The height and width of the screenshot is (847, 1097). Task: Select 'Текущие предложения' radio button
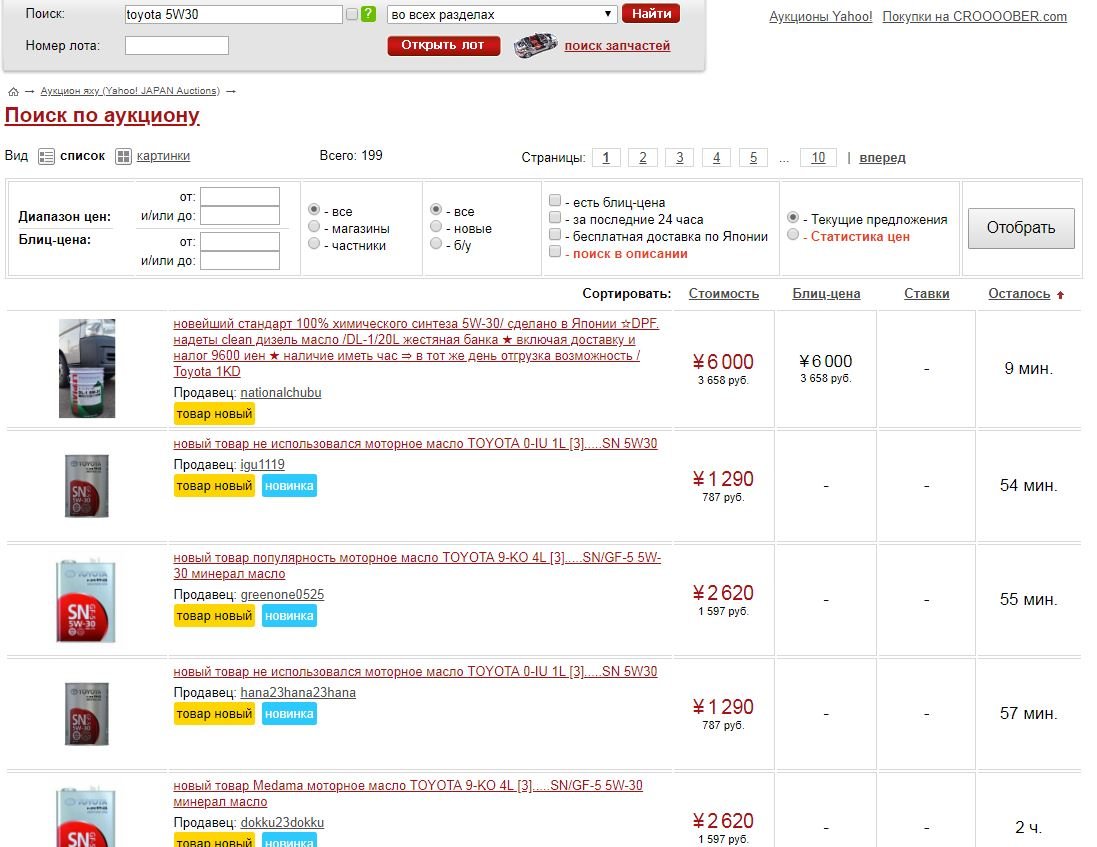pyautogui.click(x=793, y=218)
